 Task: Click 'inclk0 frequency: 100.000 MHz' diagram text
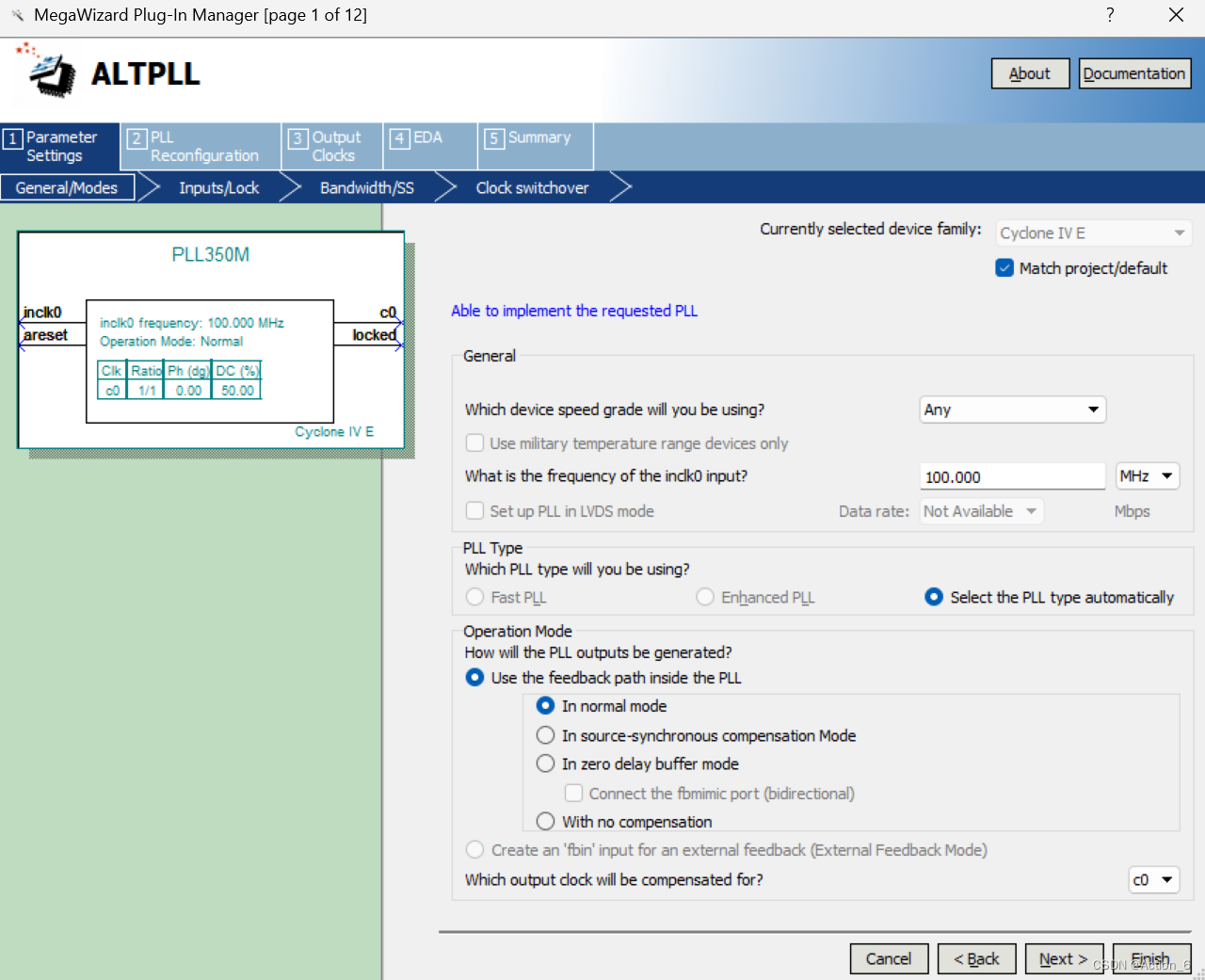click(x=192, y=323)
